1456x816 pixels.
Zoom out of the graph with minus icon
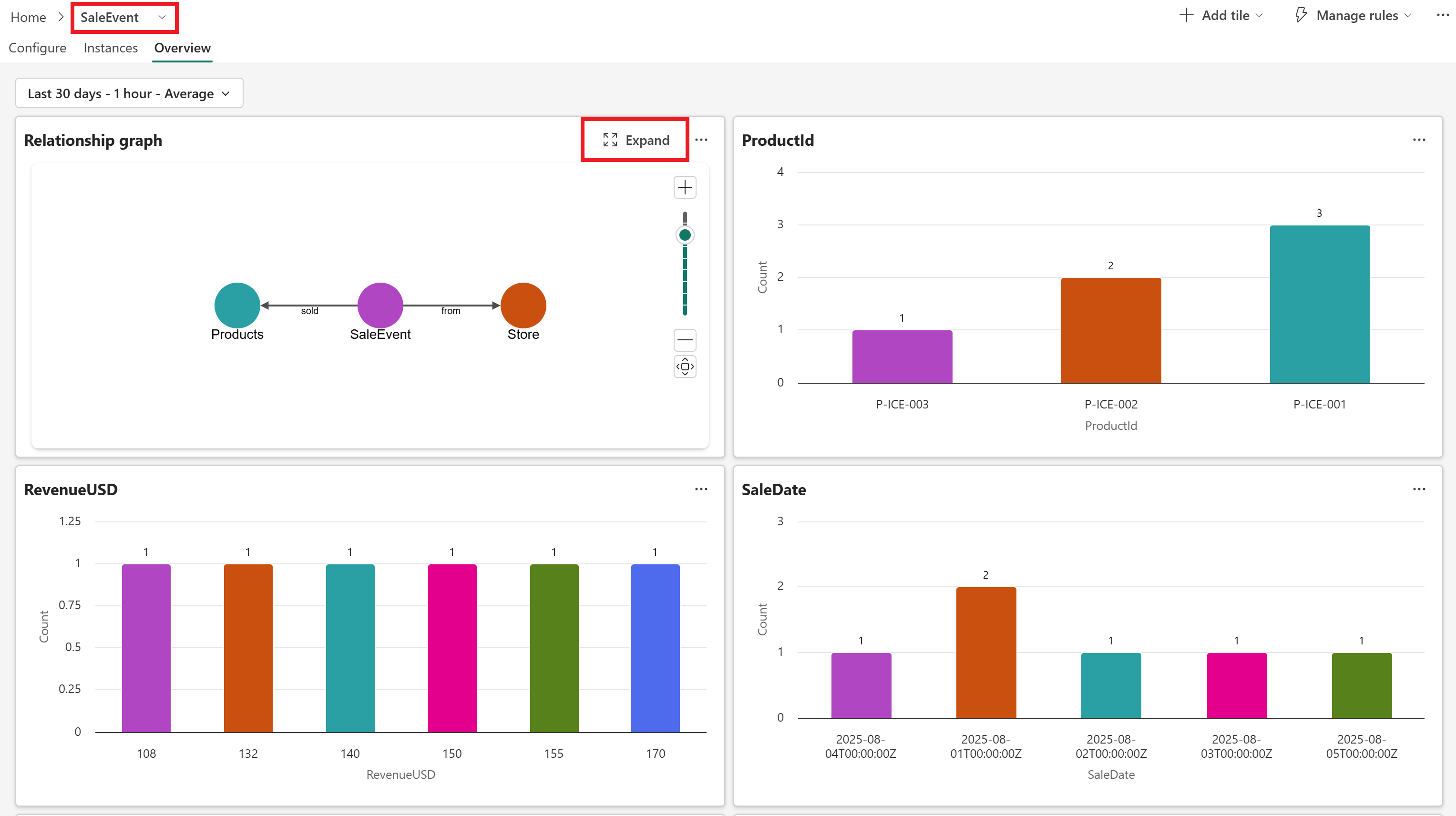(x=685, y=340)
